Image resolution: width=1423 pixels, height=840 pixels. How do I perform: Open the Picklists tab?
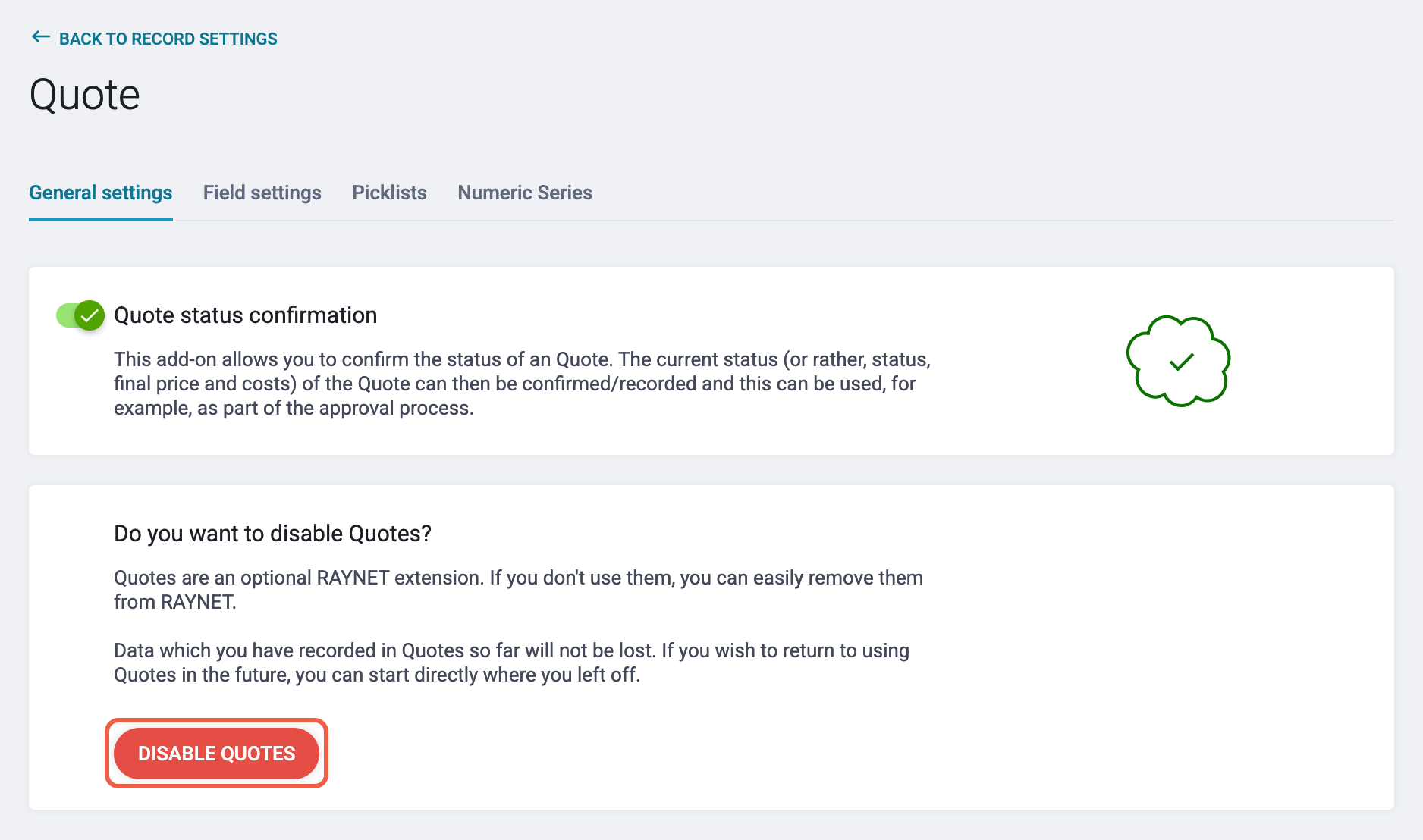tap(389, 193)
